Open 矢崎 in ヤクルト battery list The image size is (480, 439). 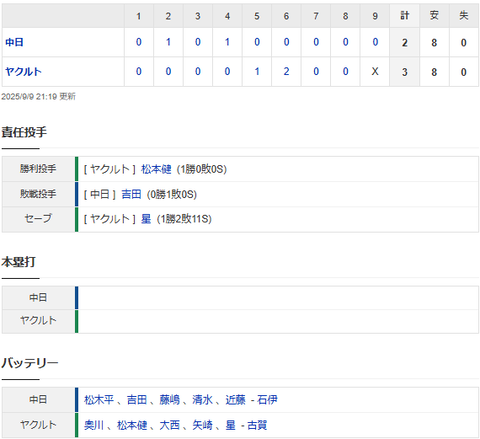(x=202, y=425)
